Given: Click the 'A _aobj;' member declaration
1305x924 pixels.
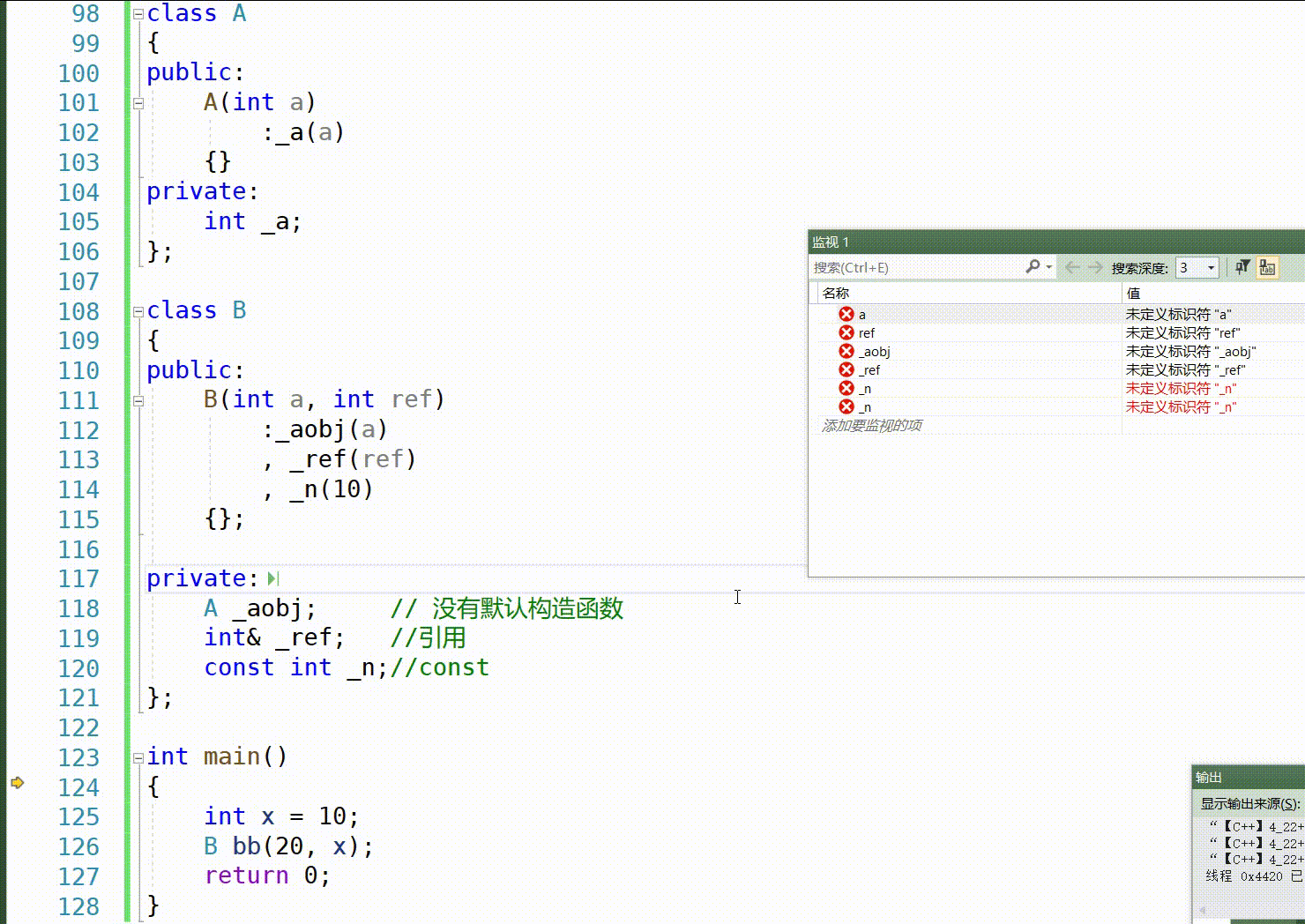Looking at the screenshot, I should pos(260,609).
